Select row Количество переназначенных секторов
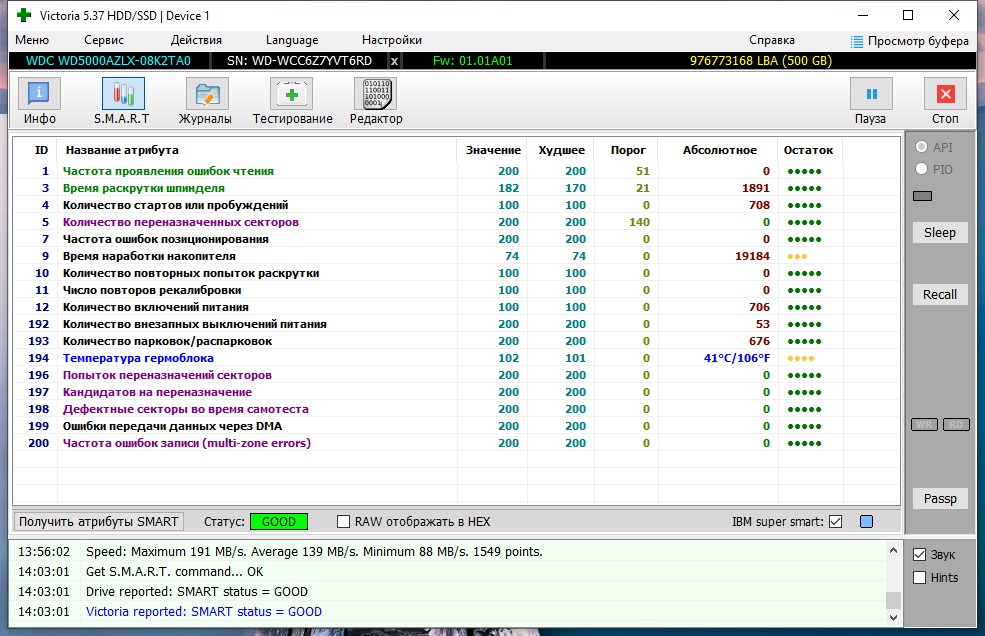Image resolution: width=985 pixels, height=636 pixels. point(457,222)
